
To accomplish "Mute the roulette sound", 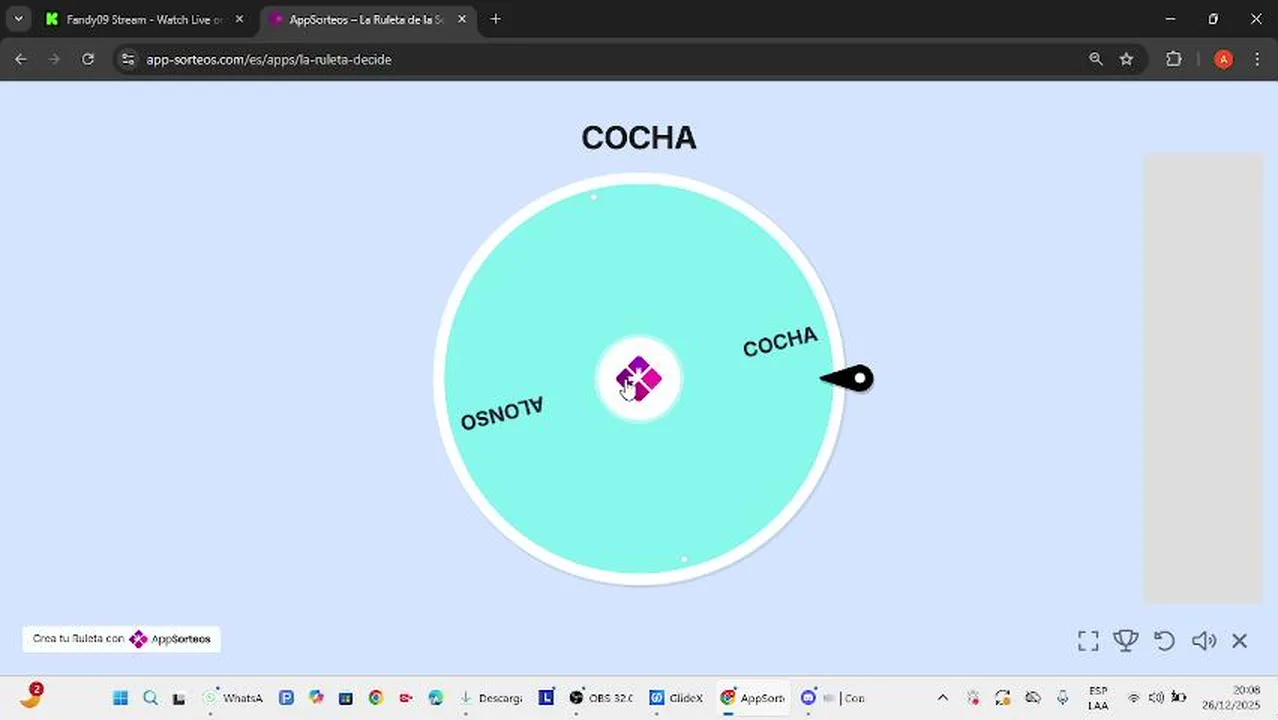I will click(x=1203, y=641).
